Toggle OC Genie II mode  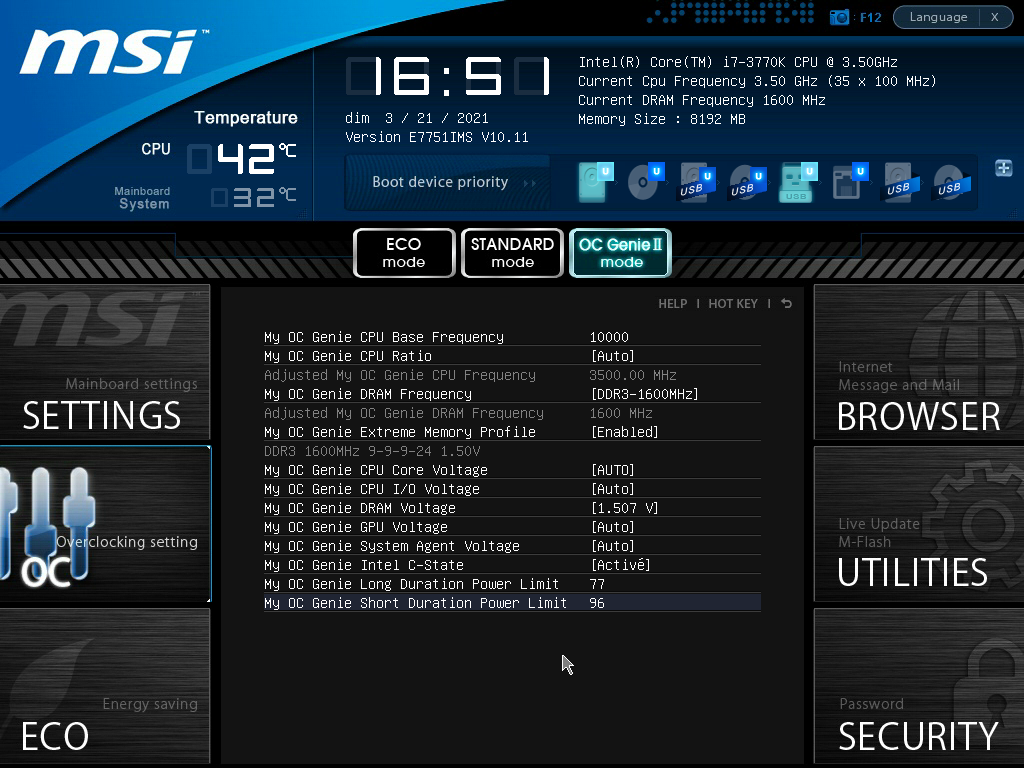[620, 253]
